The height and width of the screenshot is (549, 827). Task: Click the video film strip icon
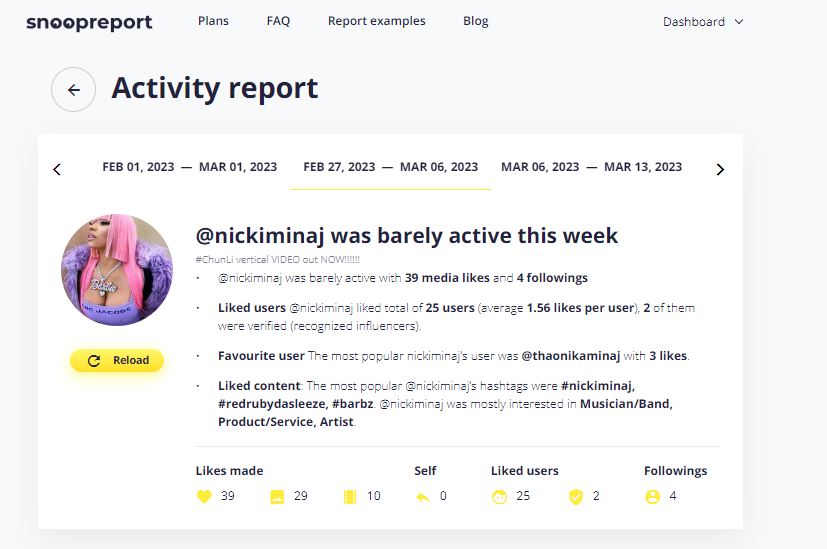tap(350, 497)
